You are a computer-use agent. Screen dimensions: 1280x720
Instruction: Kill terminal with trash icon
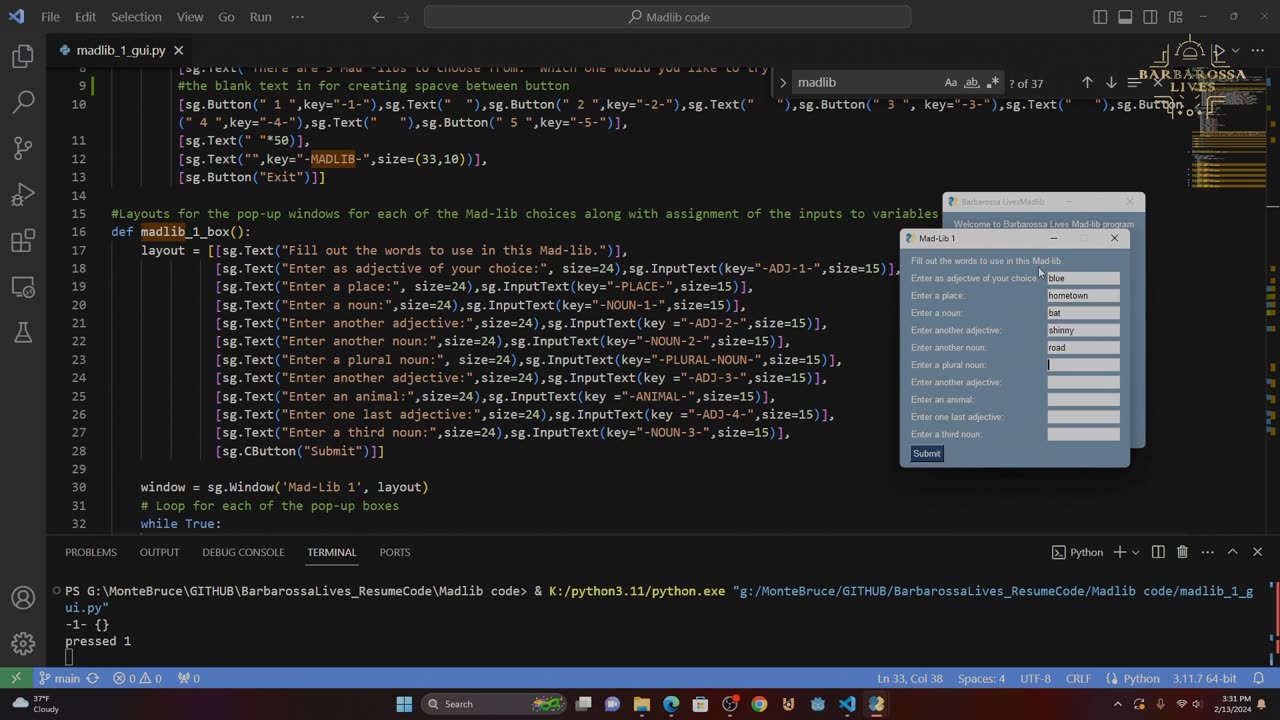pos(1182,552)
